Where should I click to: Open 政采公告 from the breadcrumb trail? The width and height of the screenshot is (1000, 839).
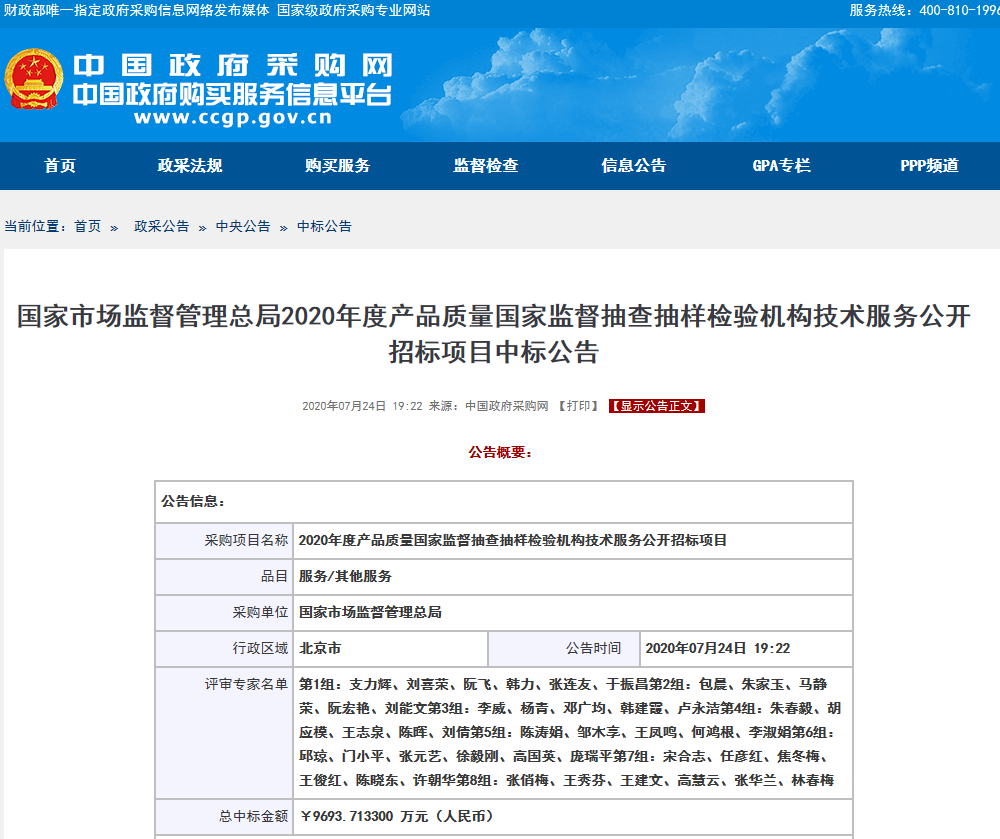click(x=160, y=226)
